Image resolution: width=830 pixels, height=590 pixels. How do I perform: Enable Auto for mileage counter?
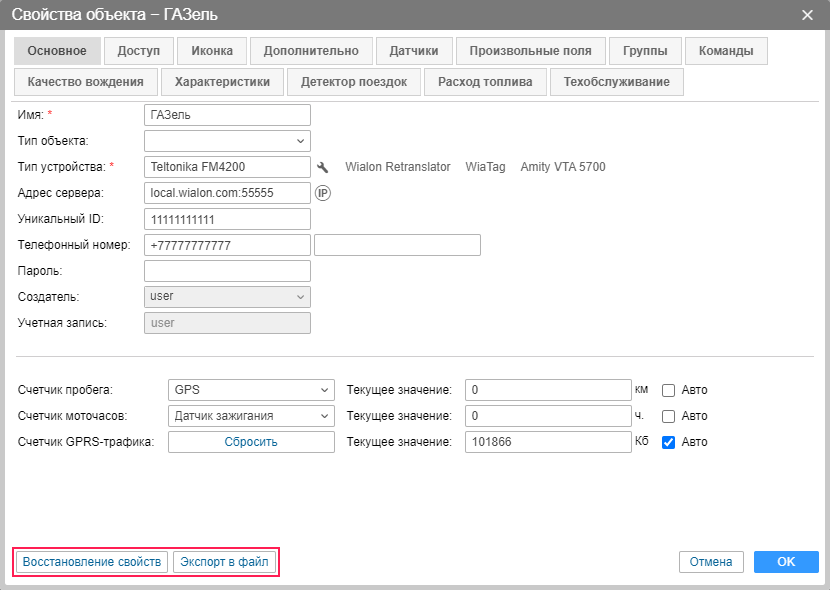point(670,390)
